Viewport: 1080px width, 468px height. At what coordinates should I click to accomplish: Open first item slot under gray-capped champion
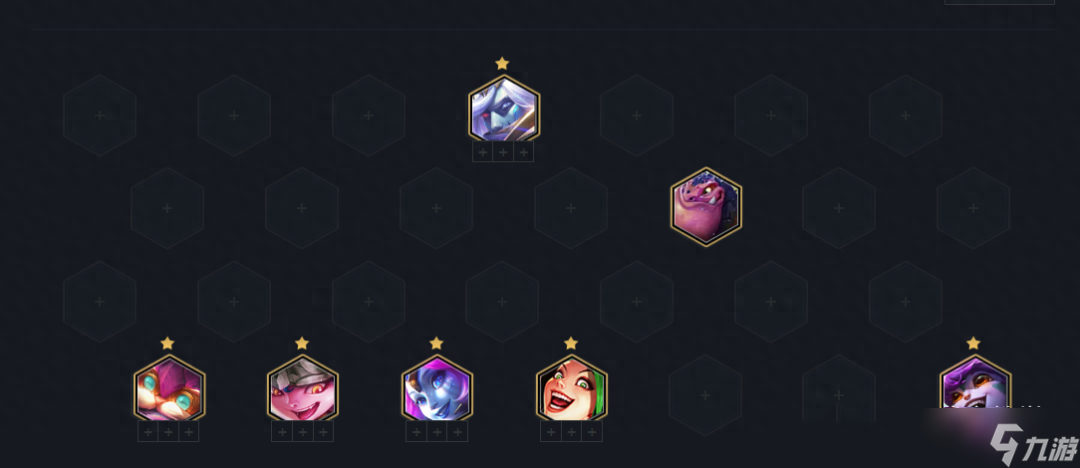click(282, 432)
